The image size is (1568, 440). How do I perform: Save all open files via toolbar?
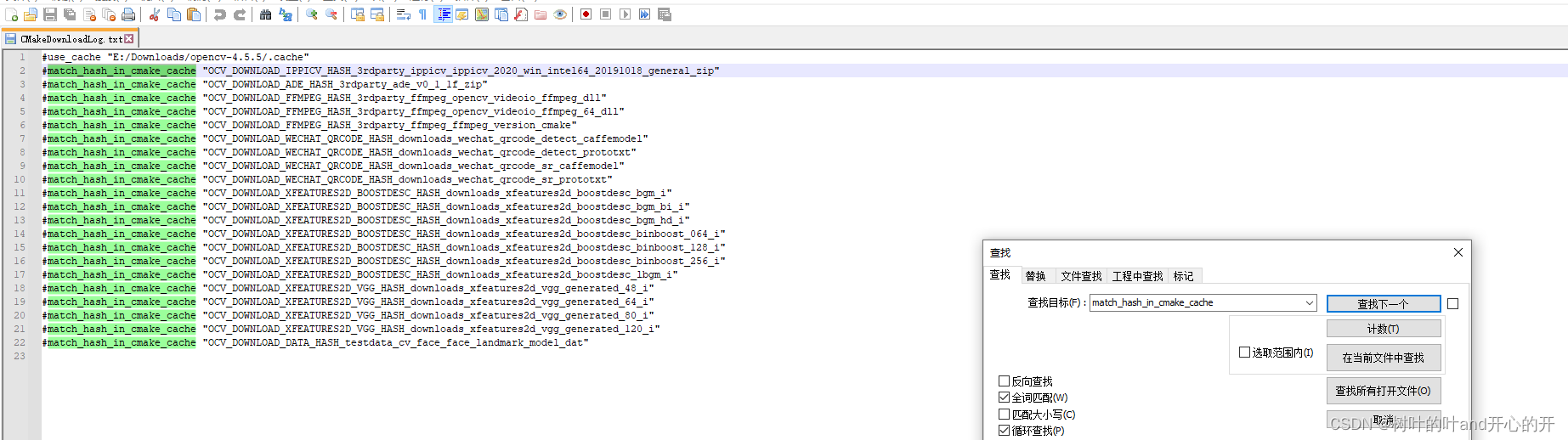[70, 14]
